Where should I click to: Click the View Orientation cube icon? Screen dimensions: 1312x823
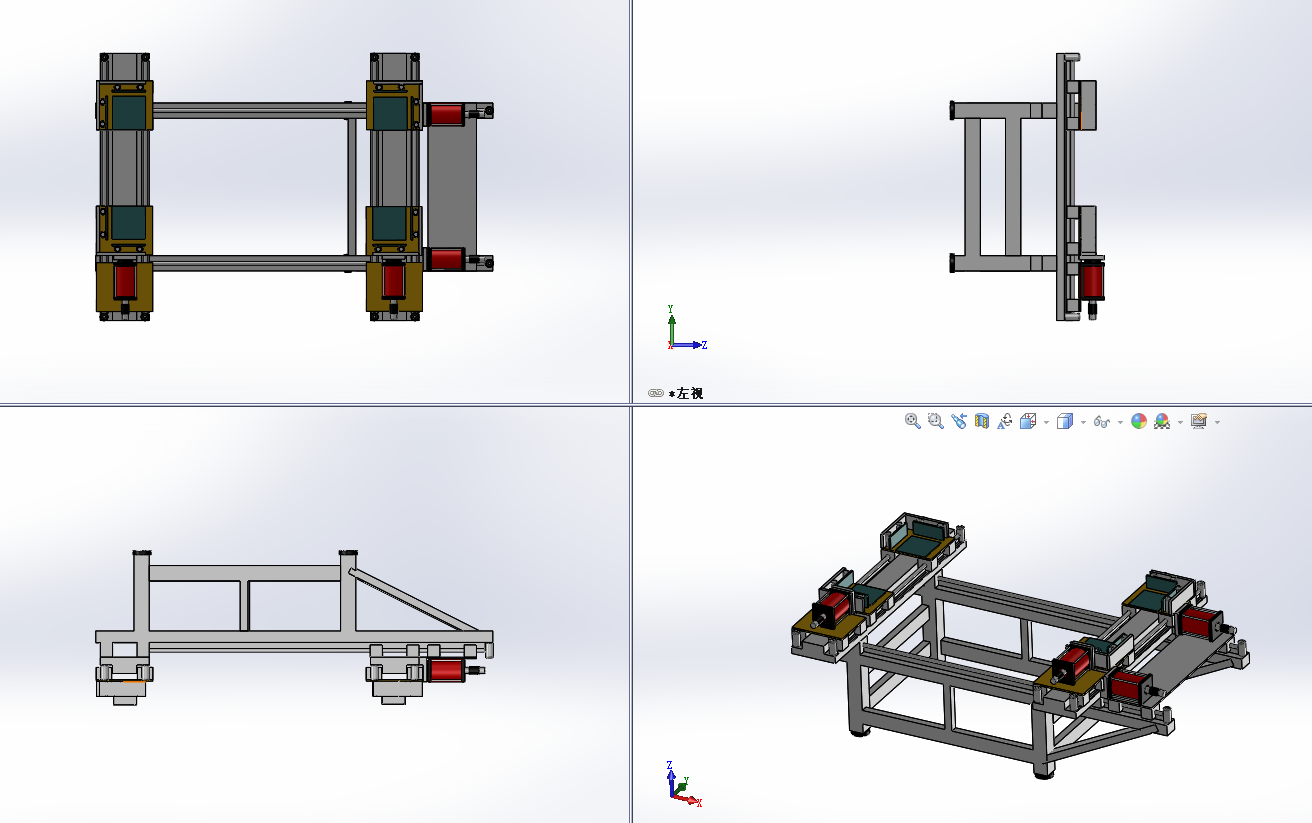tap(1028, 421)
